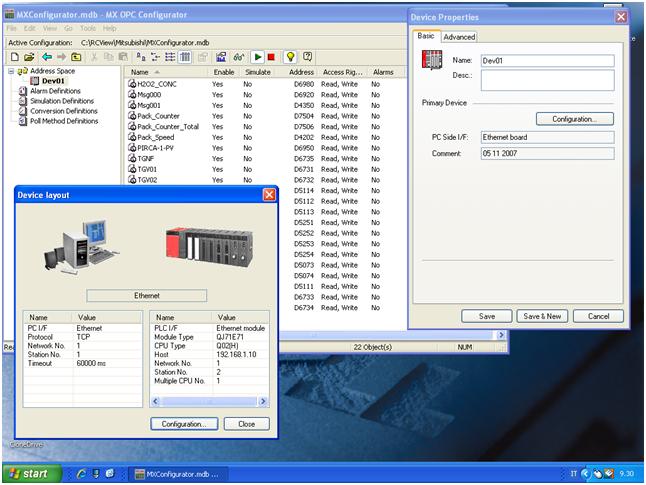
Task: Click the Copy toolbar icon
Action: click(x=109, y=57)
